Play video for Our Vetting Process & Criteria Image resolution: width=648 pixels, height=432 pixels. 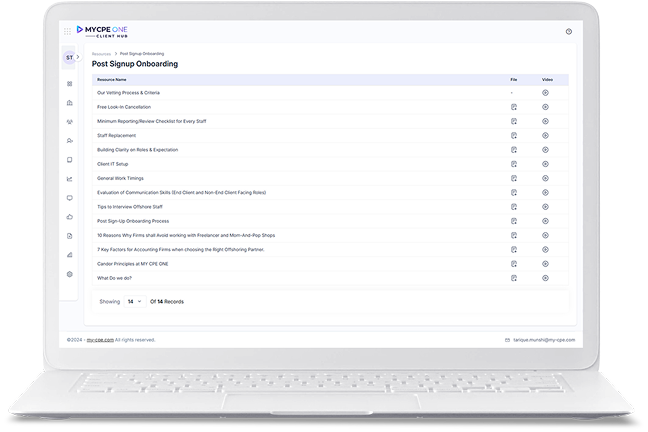click(545, 92)
